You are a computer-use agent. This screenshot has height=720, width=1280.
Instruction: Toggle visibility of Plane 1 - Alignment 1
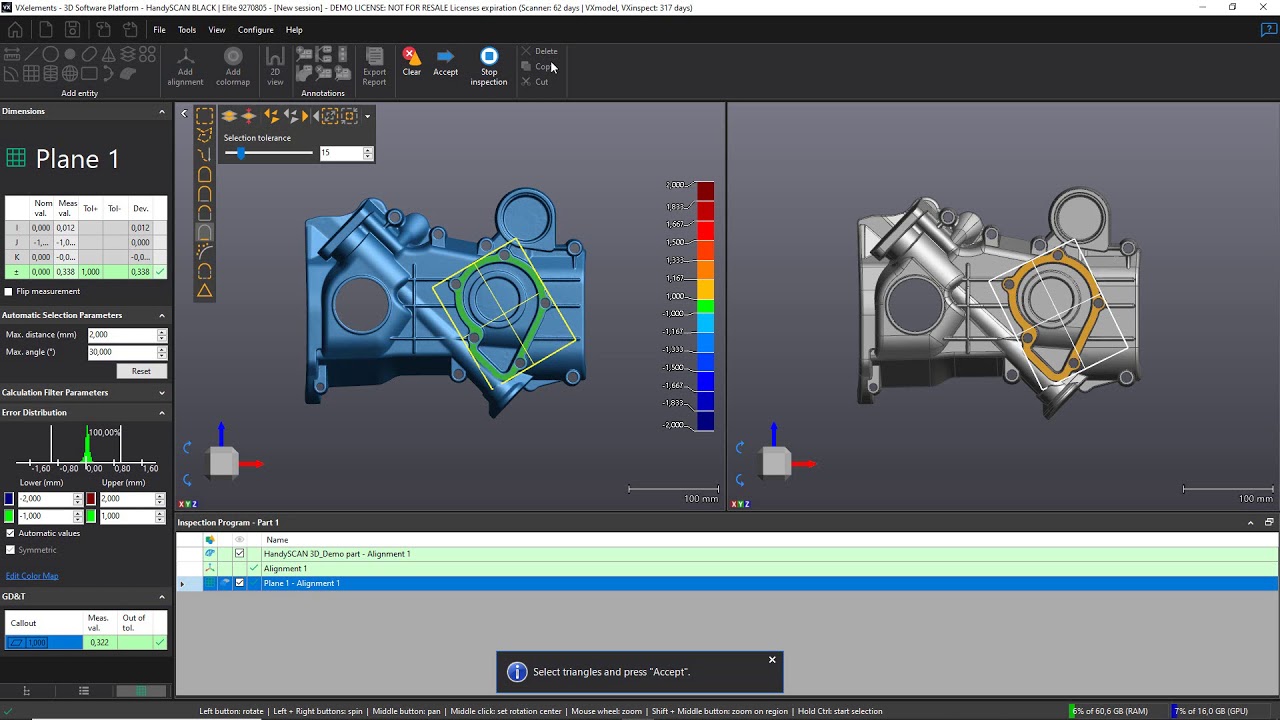240,583
